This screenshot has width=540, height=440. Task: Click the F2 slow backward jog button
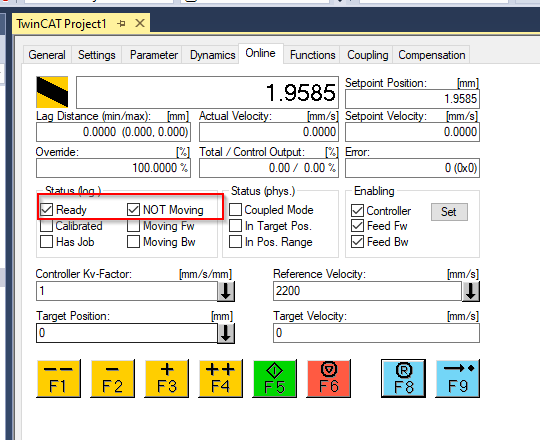[113, 378]
